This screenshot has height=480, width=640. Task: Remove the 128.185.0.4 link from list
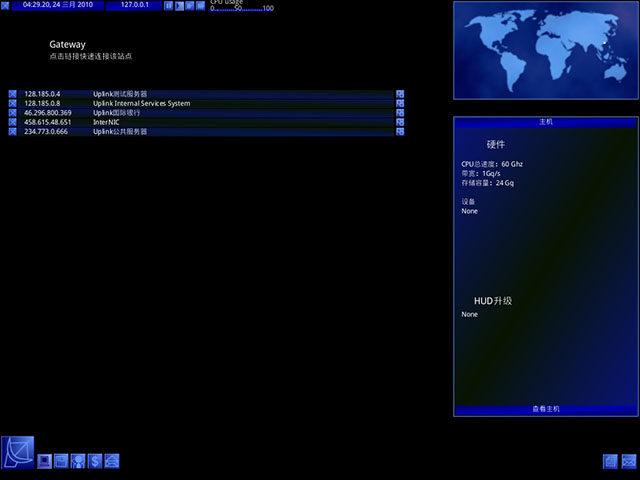13,94
